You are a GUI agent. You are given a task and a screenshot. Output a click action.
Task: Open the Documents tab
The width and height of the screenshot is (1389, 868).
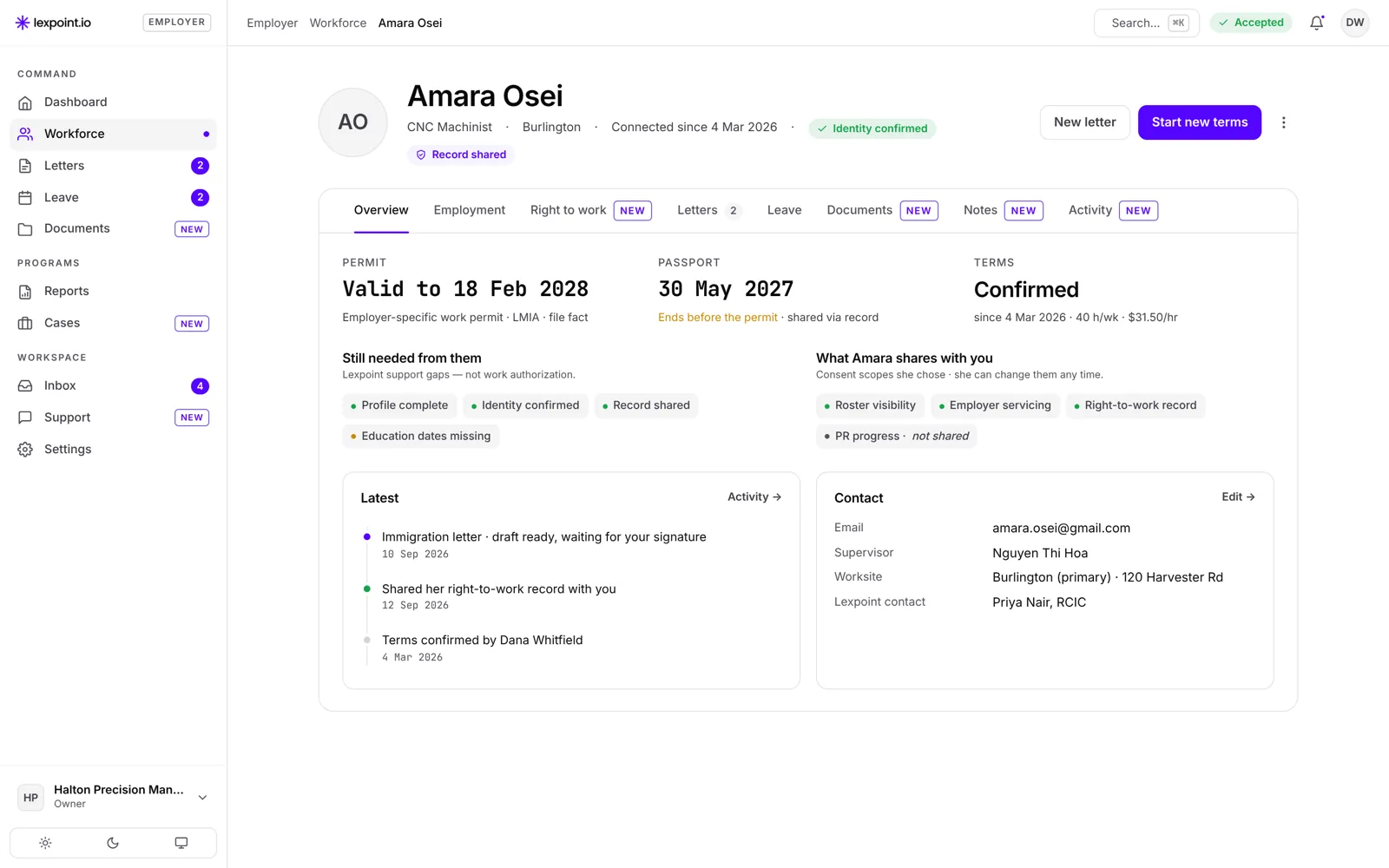coord(882,210)
